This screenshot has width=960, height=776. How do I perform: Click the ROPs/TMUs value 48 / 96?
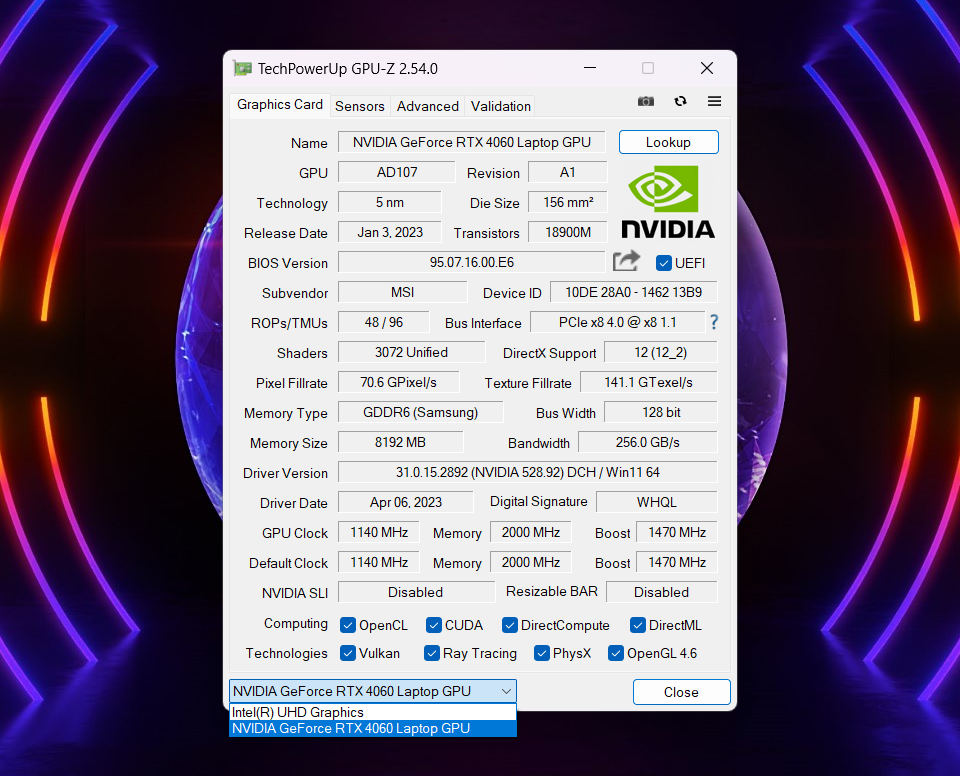coord(384,322)
